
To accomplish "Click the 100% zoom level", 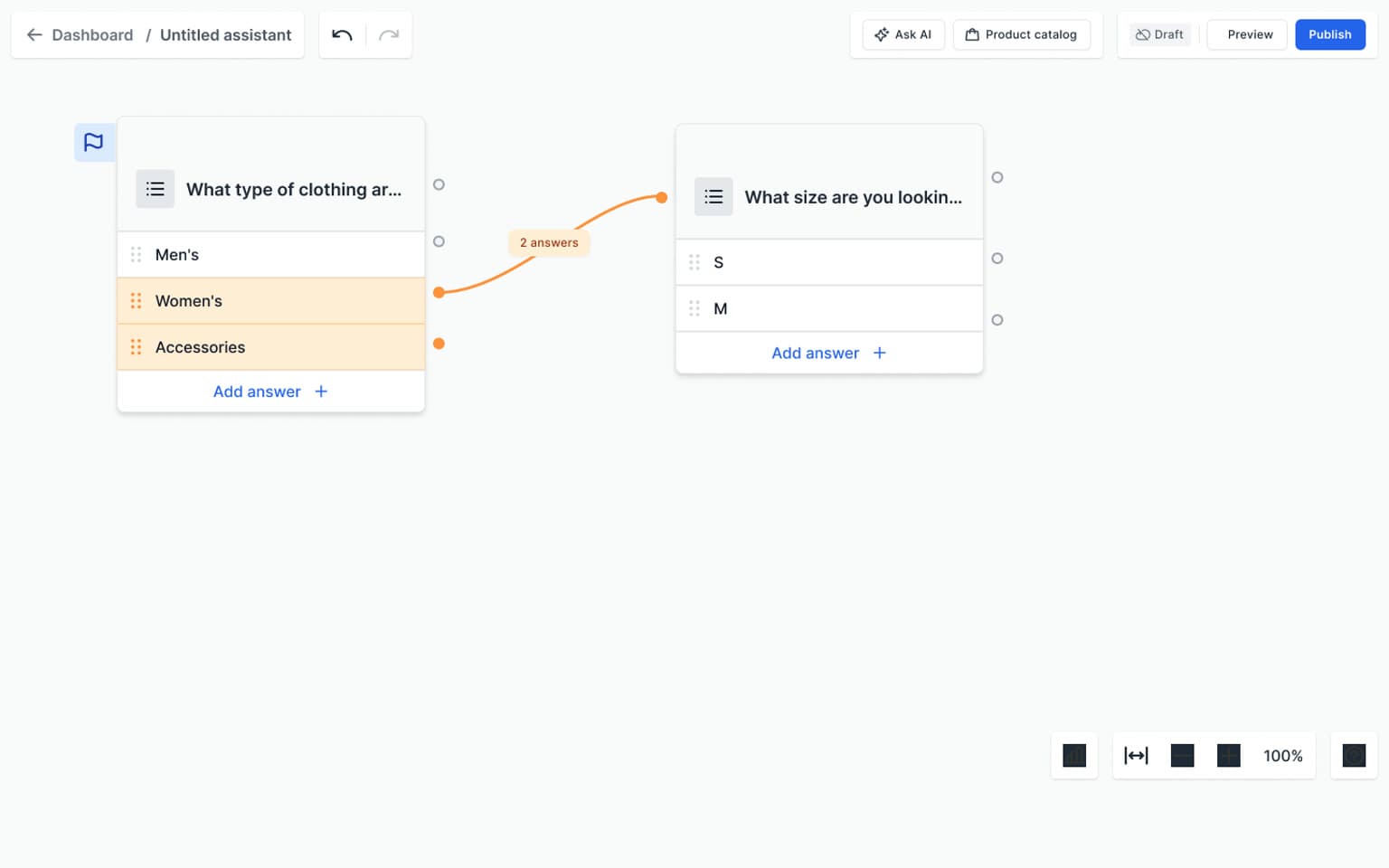I will click(1282, 756).
